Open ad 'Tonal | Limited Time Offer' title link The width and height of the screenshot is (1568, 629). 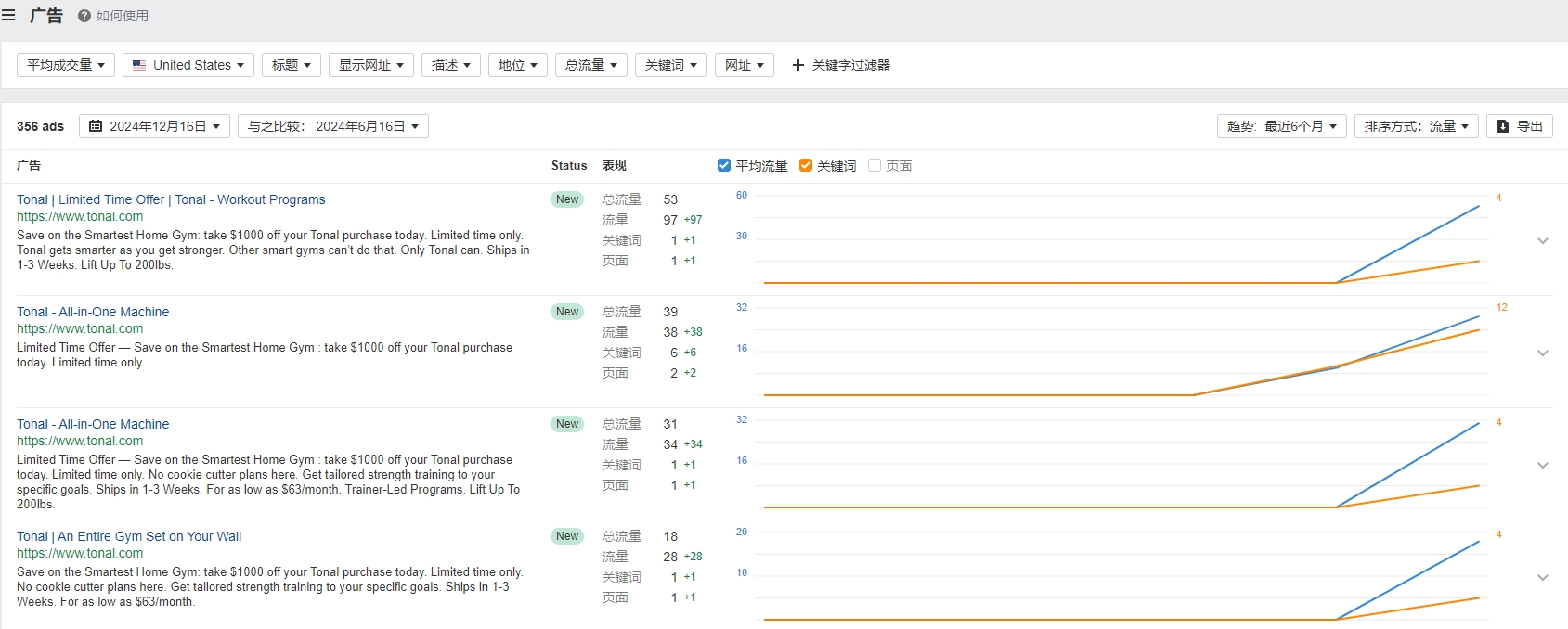171,199
